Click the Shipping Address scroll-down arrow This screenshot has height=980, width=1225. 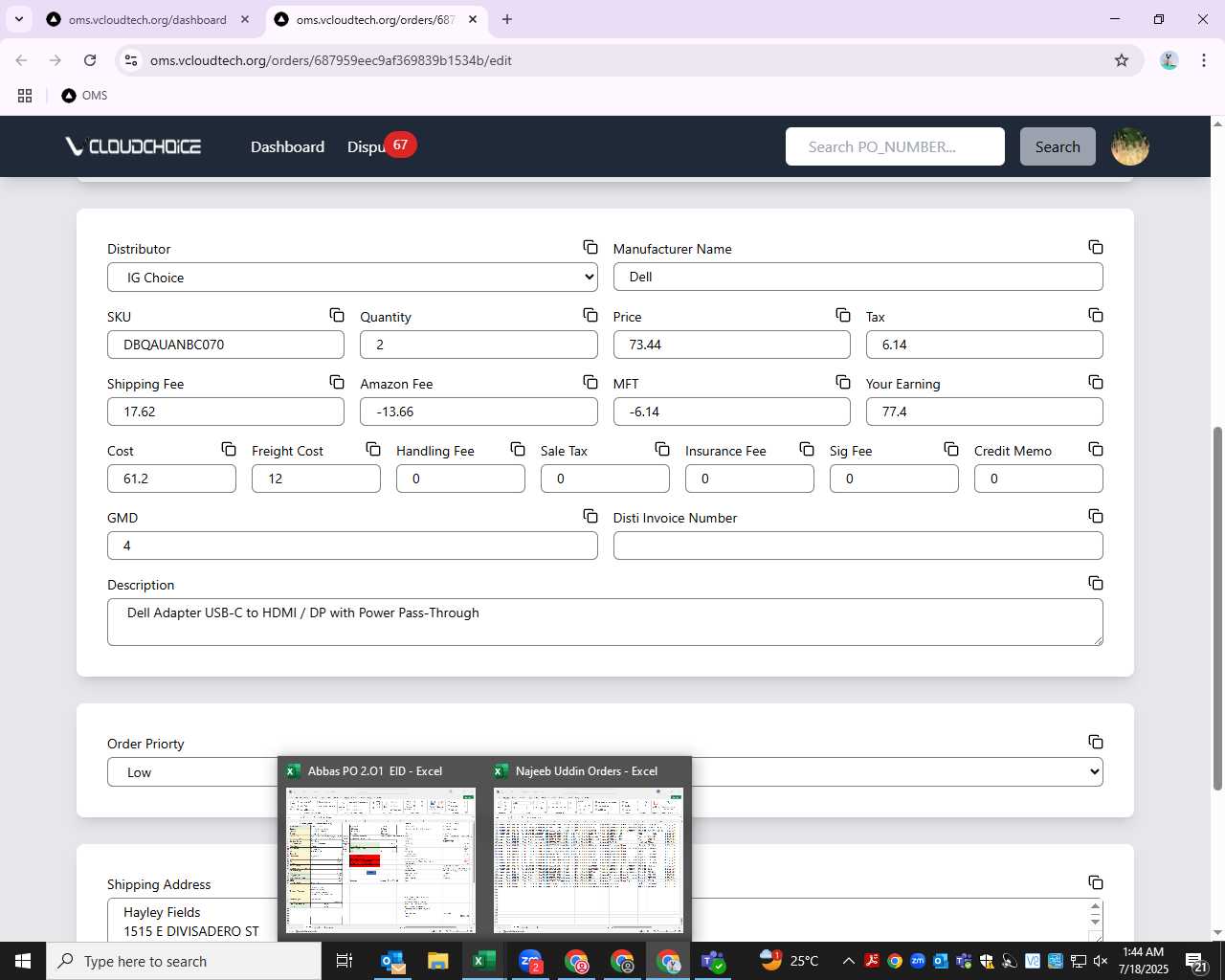(x=1095, y=923)
